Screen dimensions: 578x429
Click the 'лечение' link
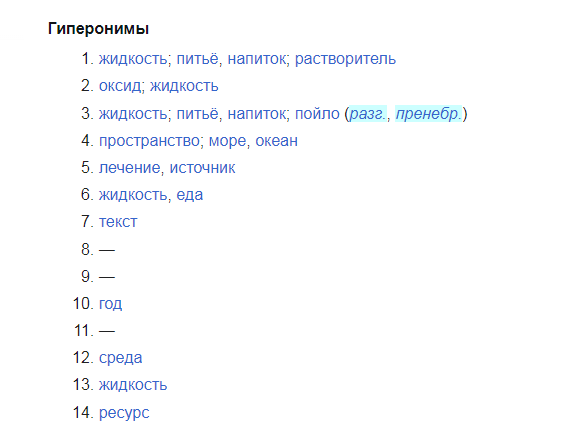pos(129,168)
